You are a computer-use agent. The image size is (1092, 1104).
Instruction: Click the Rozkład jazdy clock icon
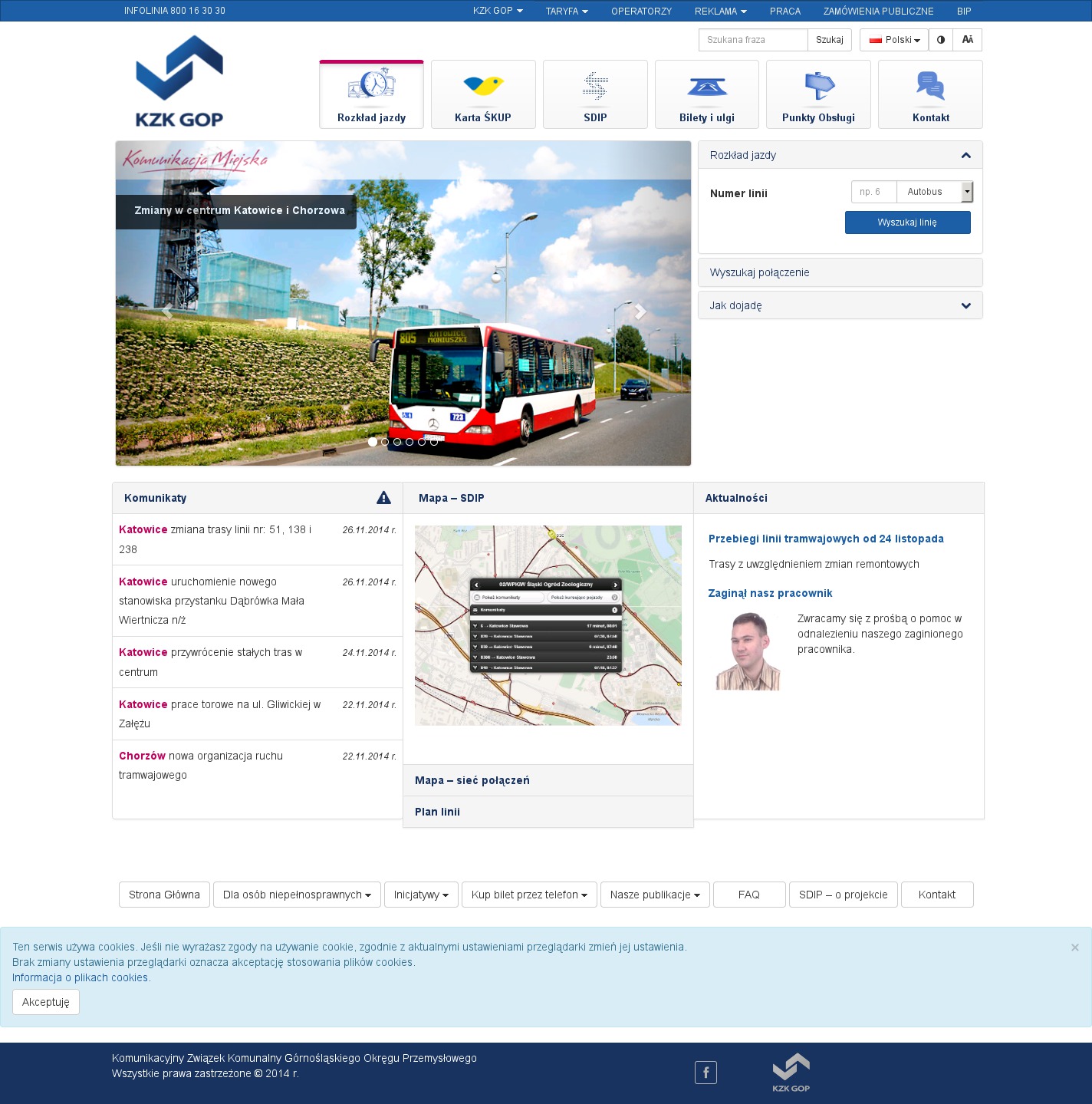coord(372,84)
